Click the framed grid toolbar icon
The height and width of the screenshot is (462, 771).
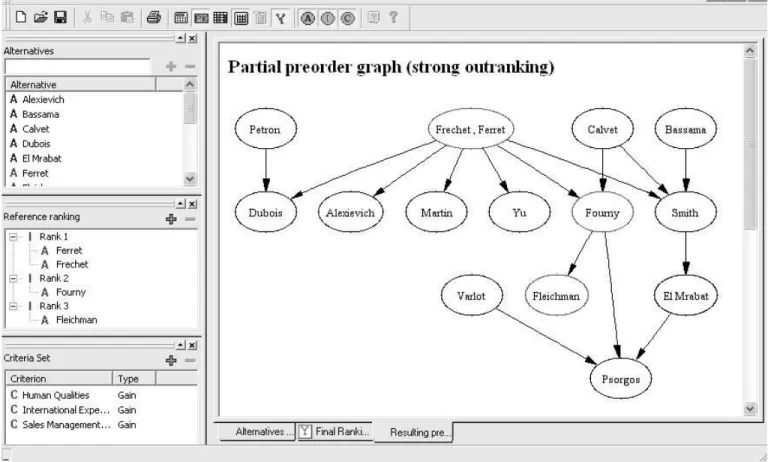click(240, 19)
